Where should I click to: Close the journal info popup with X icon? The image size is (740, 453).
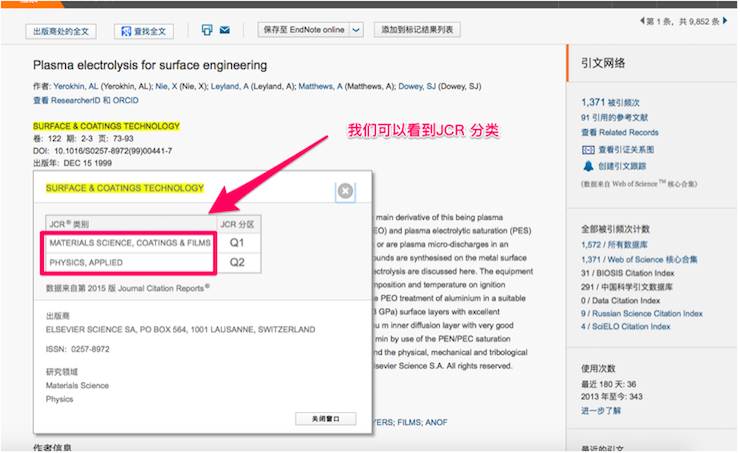(x=344, y=190)
